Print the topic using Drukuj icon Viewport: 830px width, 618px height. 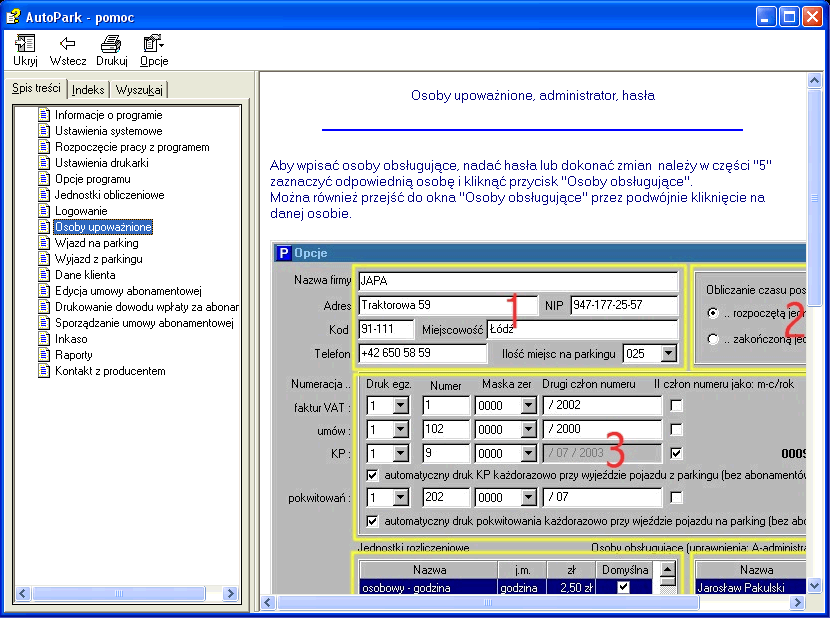click(111, 43)
